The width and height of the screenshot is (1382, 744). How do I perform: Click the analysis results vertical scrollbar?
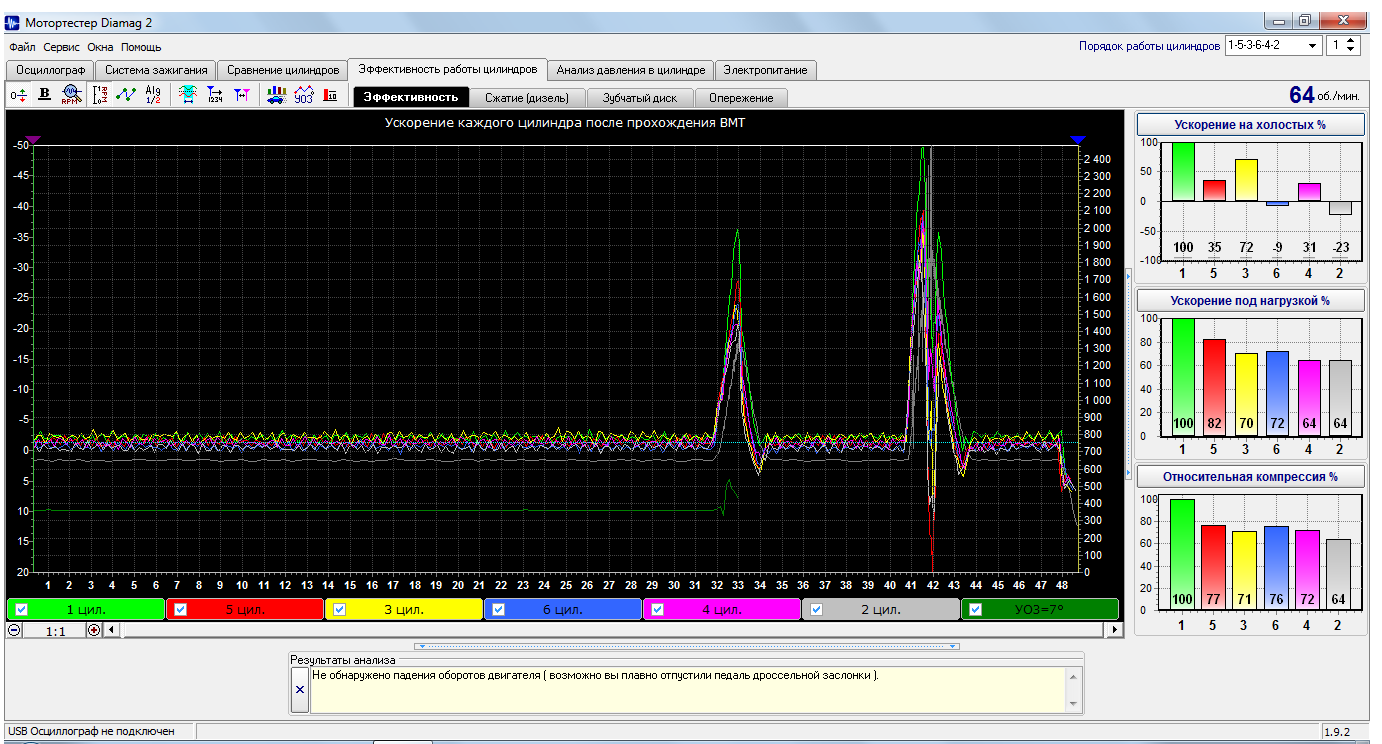[x=1075, y=690]
